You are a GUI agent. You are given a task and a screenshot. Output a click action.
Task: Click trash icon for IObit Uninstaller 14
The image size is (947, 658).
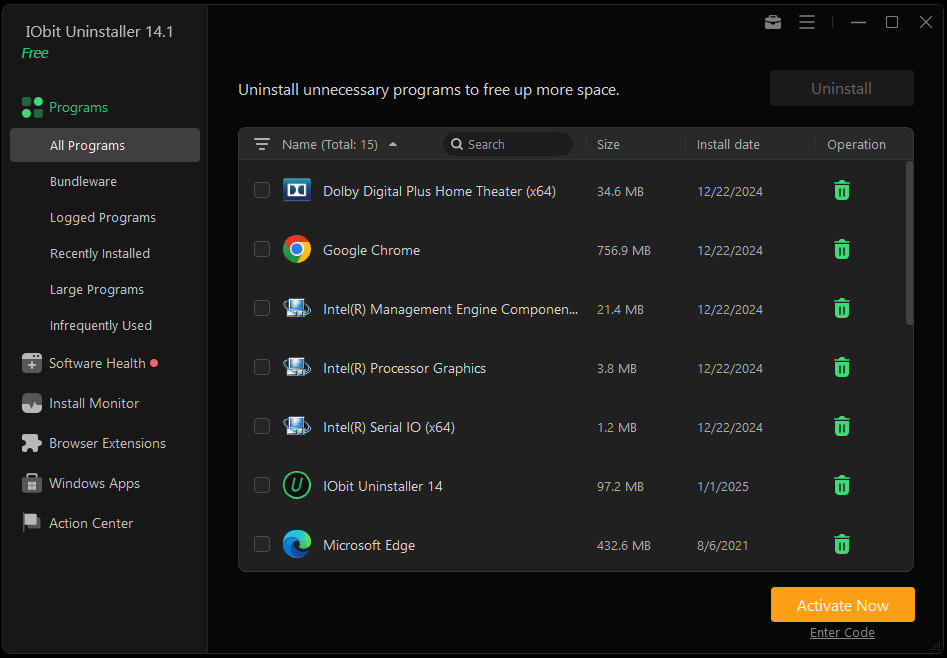pos(841,485)
